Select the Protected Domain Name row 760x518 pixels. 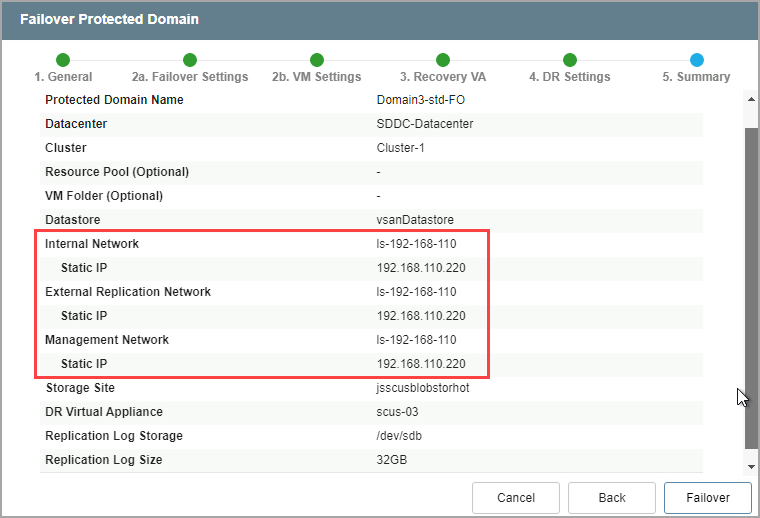(x=370, y=100)
